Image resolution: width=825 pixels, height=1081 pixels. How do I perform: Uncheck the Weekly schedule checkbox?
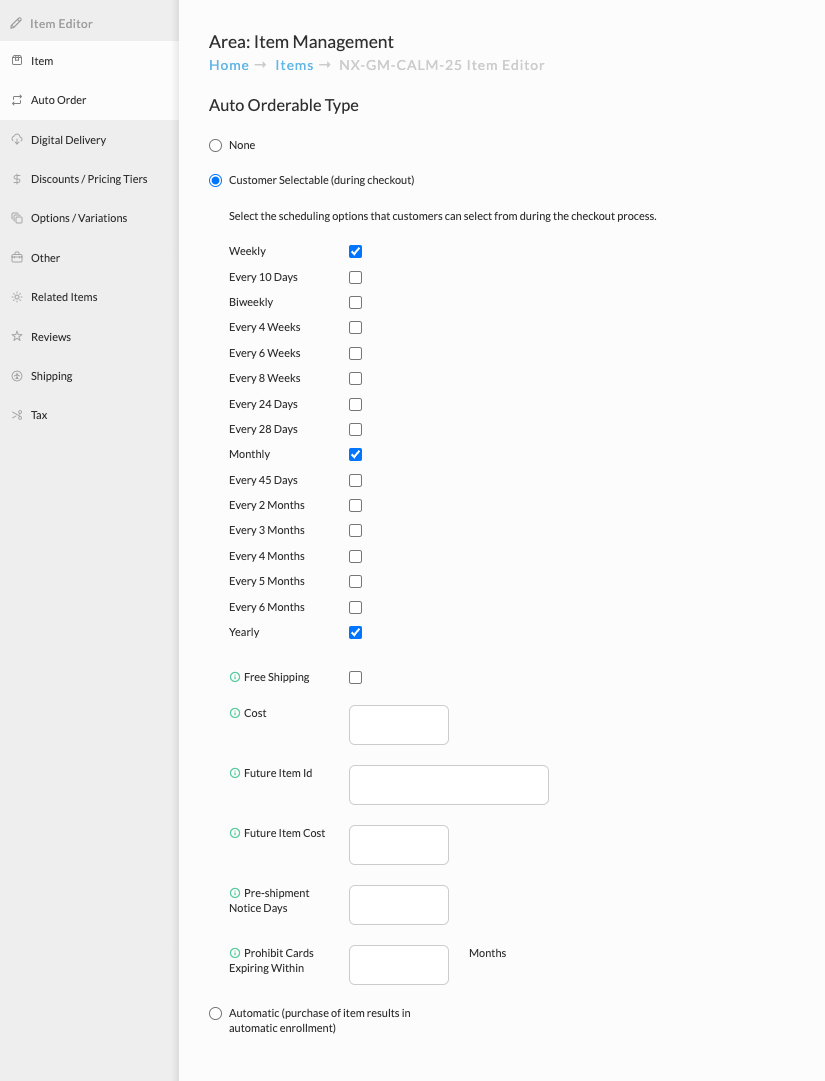click(356, 252)
